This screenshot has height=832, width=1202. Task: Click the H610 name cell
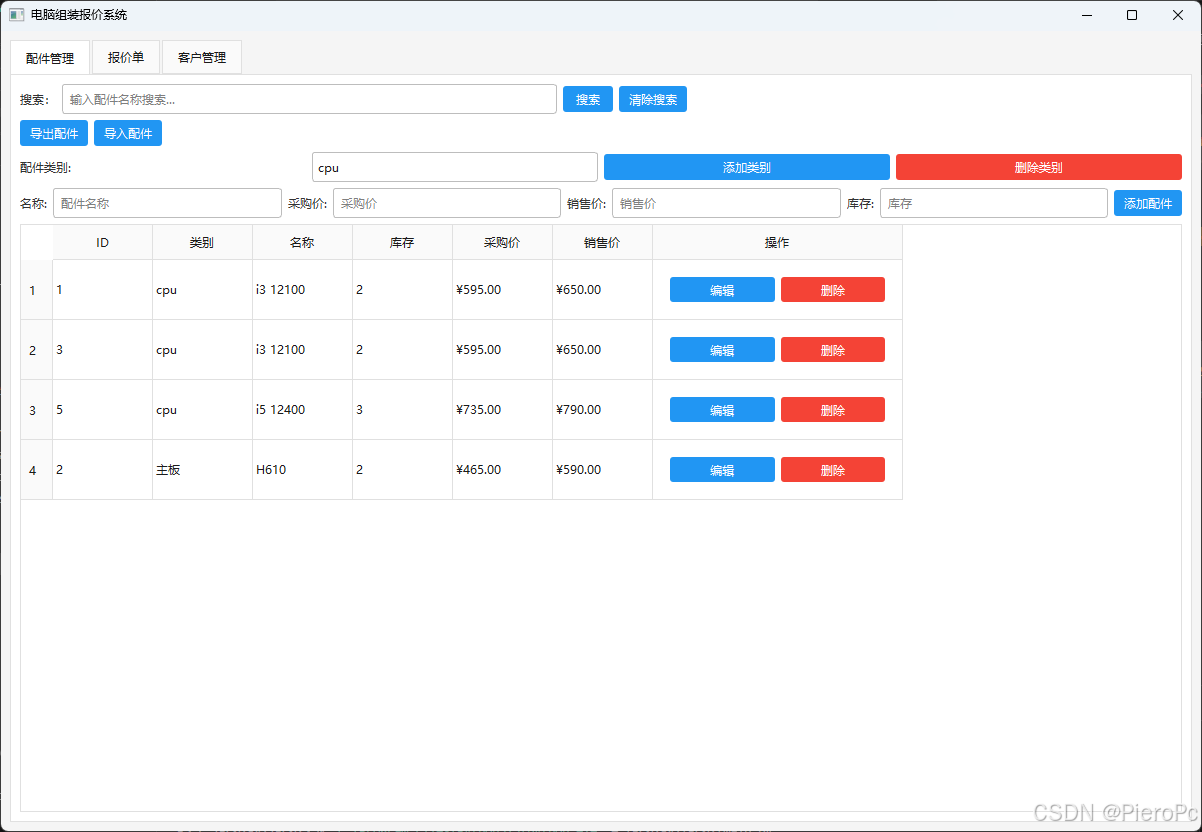[302, 470]
